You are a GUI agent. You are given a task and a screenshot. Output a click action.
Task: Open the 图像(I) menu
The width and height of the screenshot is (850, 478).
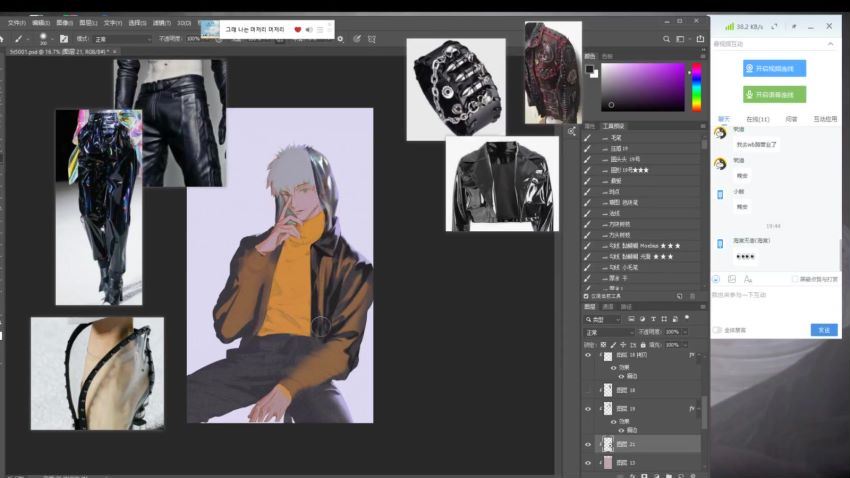point(65,23)
